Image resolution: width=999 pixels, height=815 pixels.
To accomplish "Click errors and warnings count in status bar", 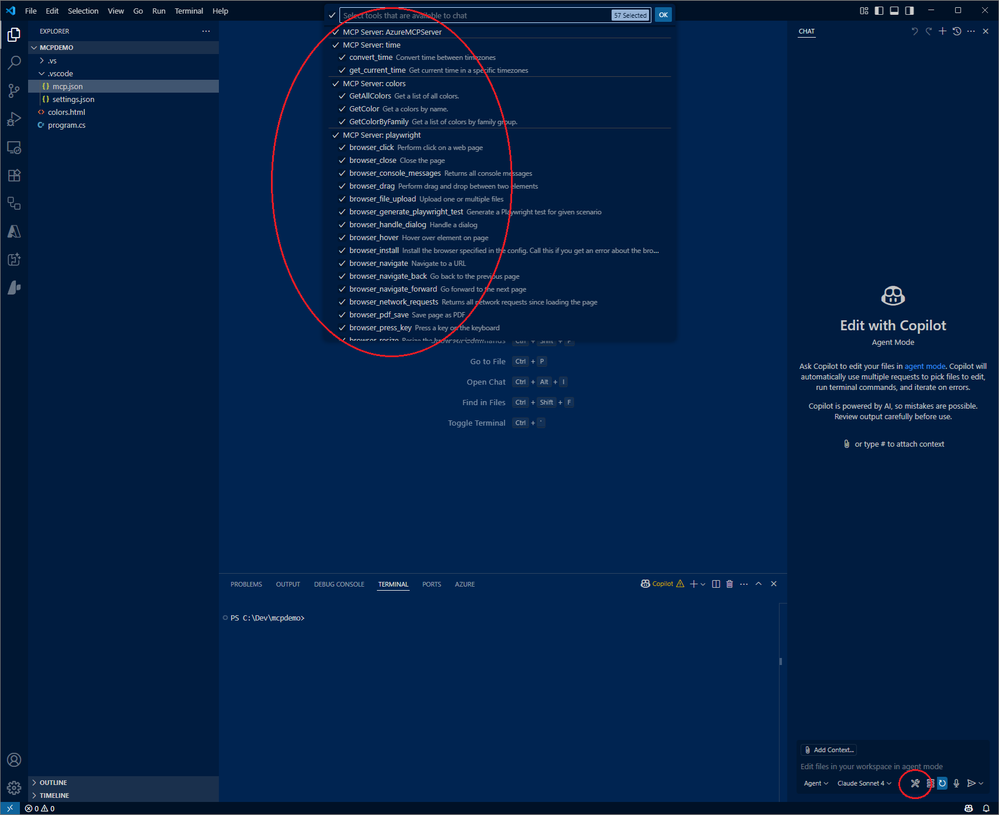I will 40,808.
